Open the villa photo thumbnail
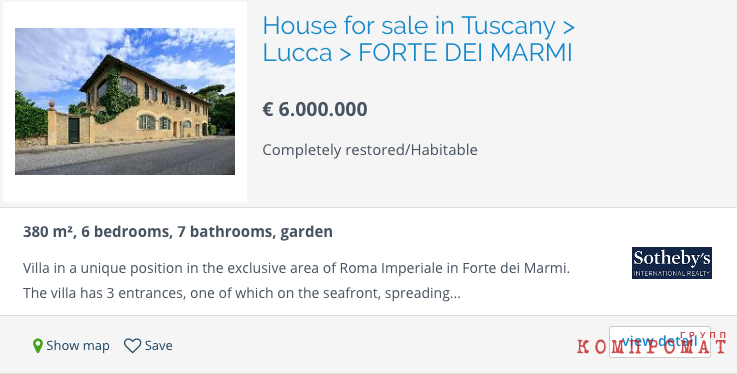 tap(125, 101)
